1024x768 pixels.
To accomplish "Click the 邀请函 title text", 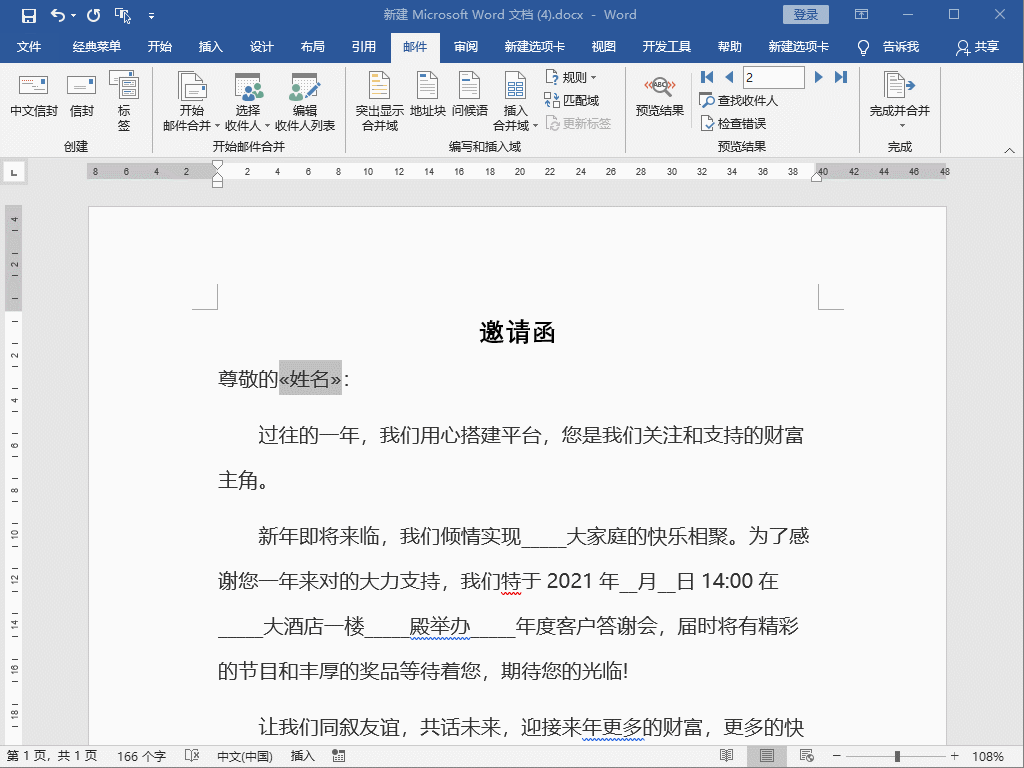I will tap(517, 332).
